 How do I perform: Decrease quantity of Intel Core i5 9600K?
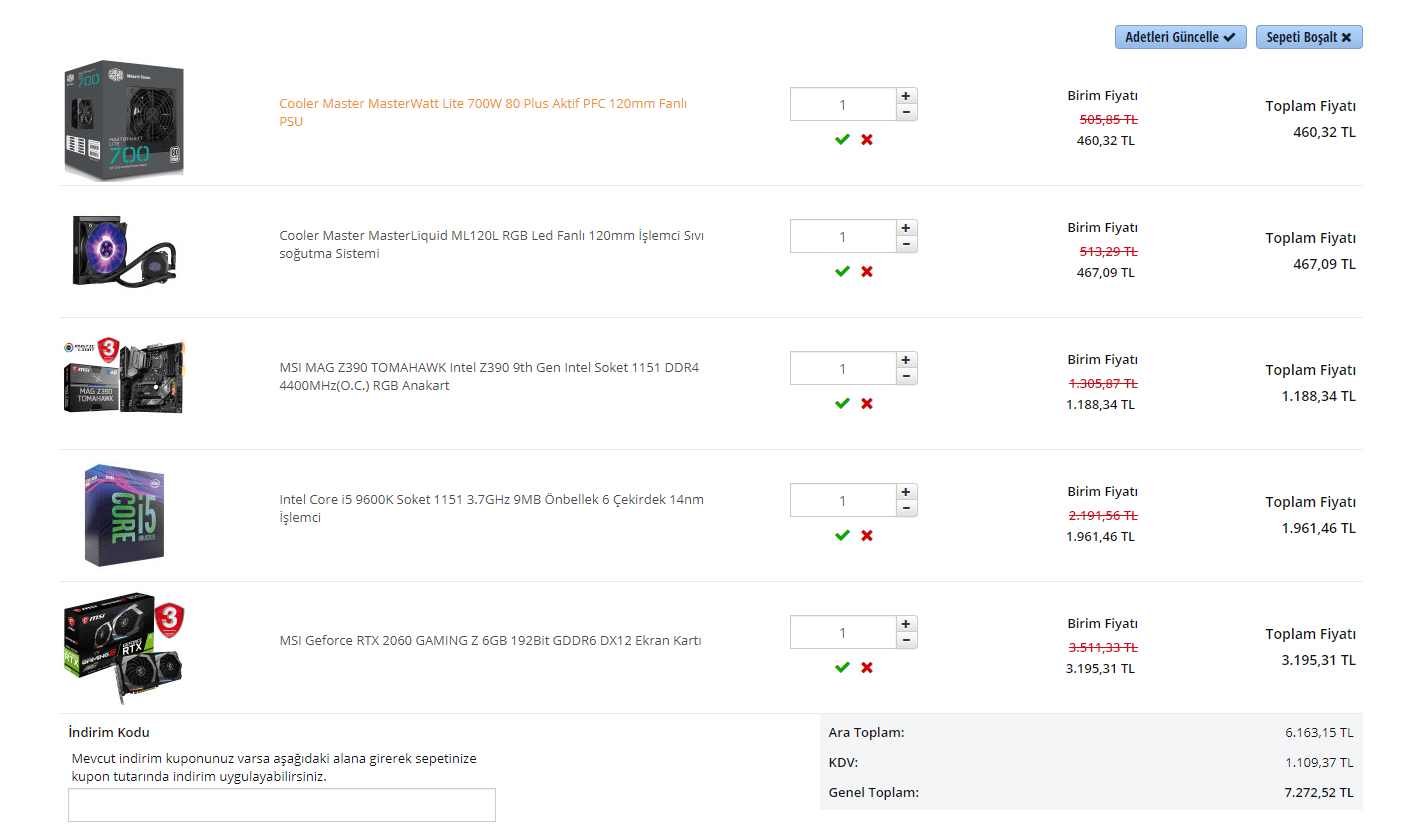pos(906,508)
